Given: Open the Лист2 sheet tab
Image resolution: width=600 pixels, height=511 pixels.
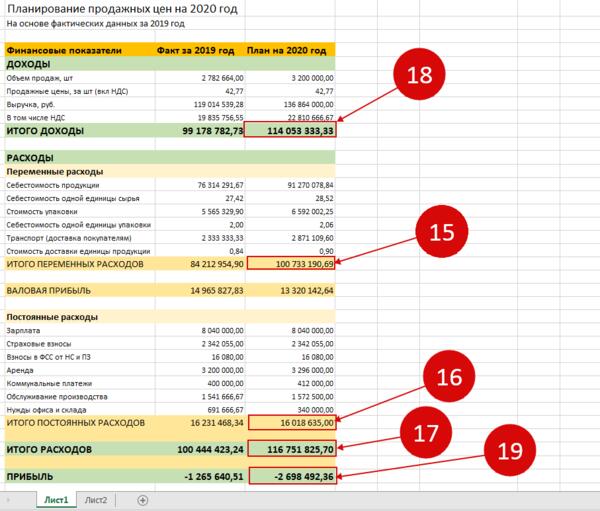Looking at the screenshot, I should click(x=96, y=500).
